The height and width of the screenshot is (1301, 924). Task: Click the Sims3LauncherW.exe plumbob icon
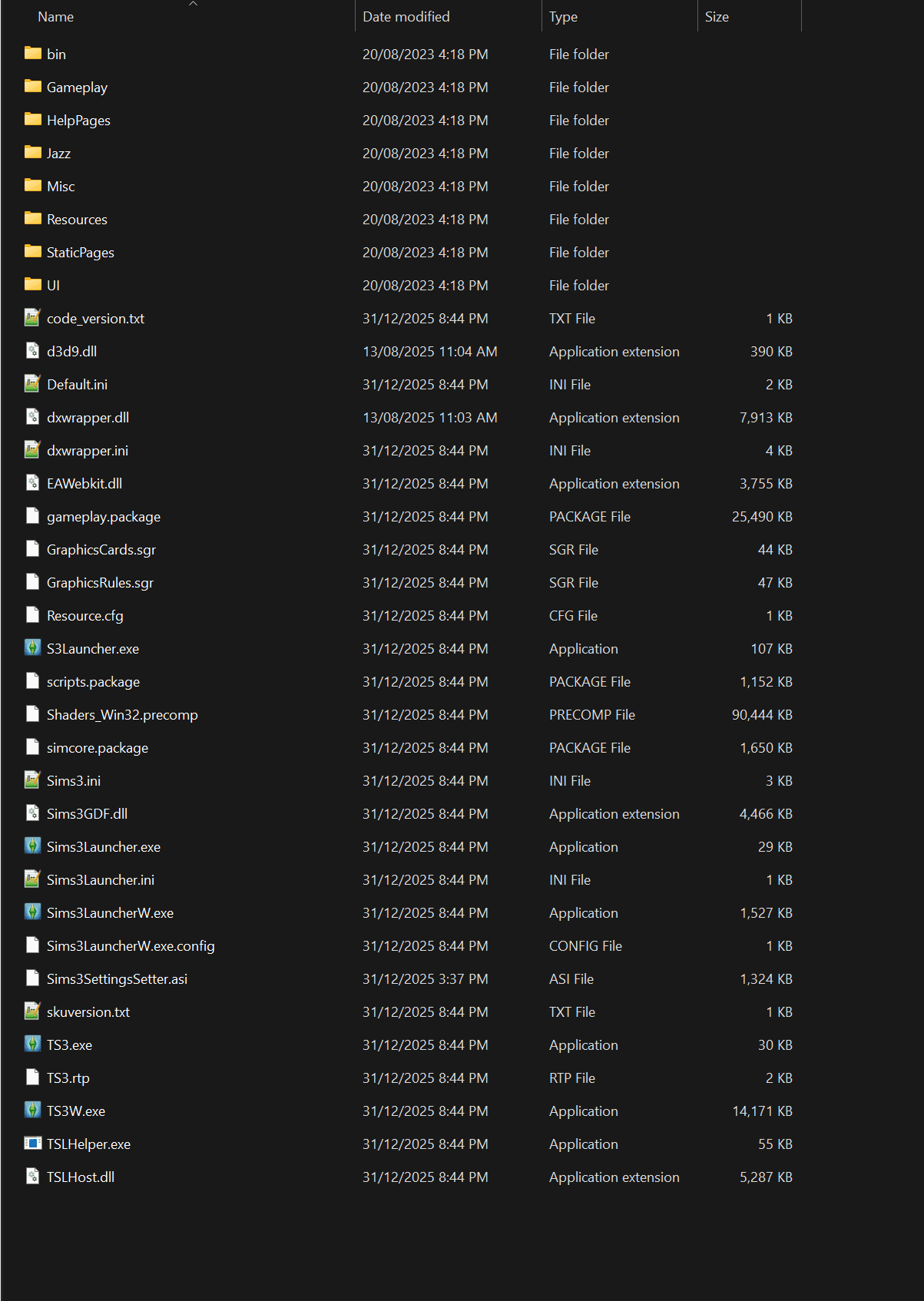32,912
